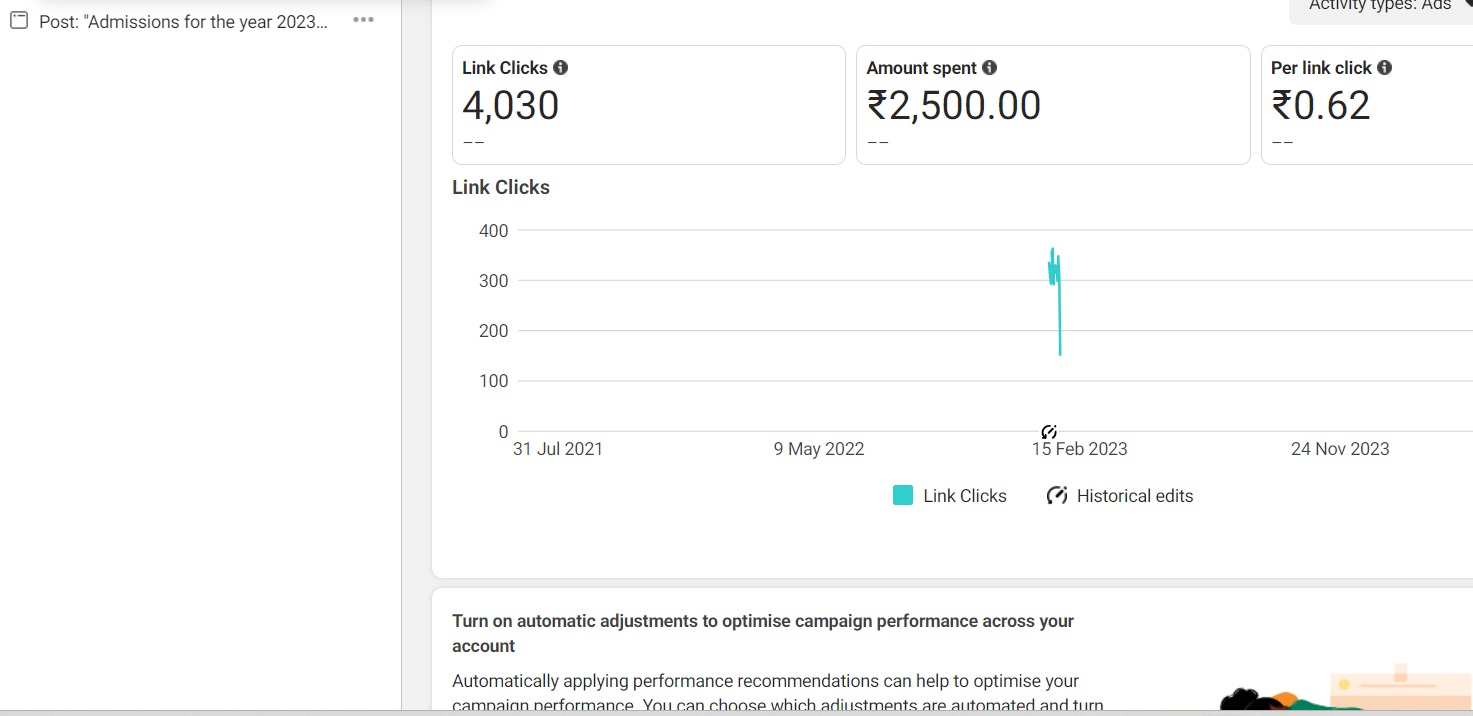
Task: Click the teal Link Clicks legend swatch
Action: (903, 496)
